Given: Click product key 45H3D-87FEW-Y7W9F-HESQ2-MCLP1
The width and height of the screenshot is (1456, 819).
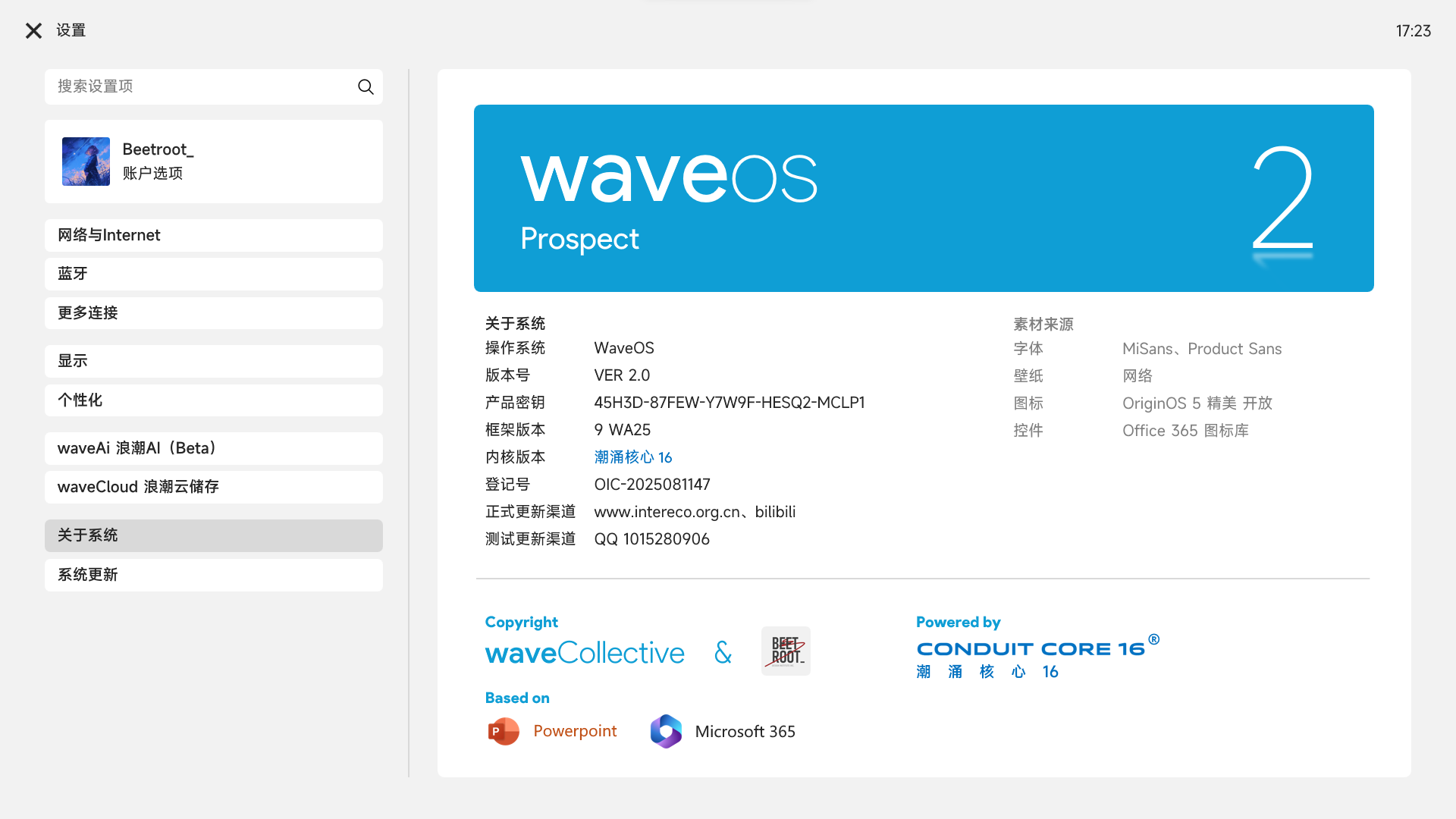Looking at the screenshot, I should 730,403.
